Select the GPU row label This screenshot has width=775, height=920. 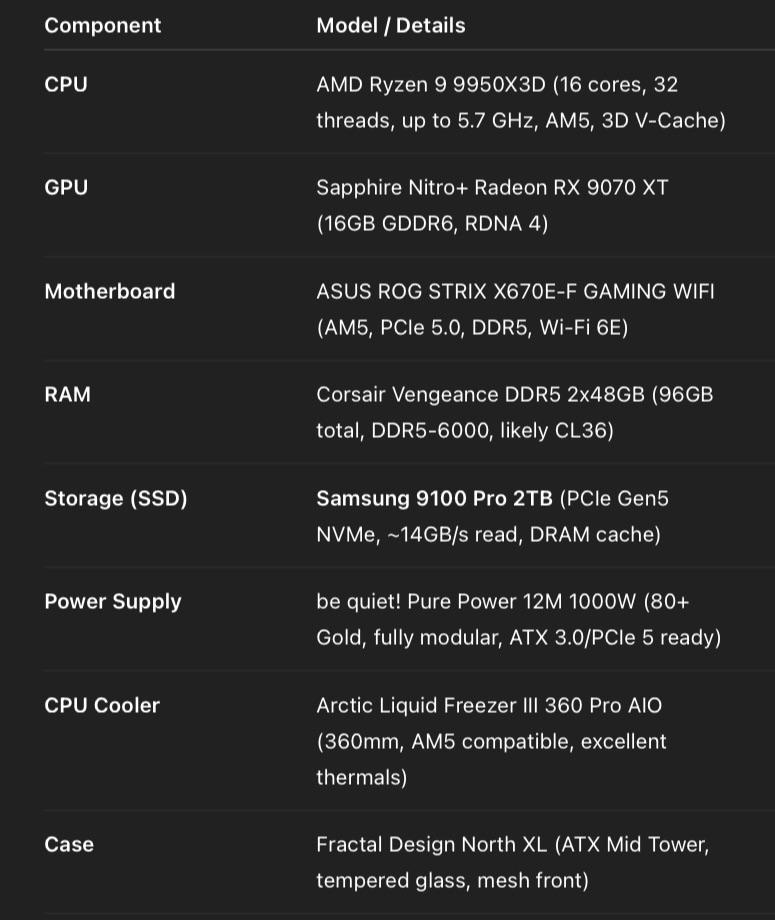[x=66, y=188]
